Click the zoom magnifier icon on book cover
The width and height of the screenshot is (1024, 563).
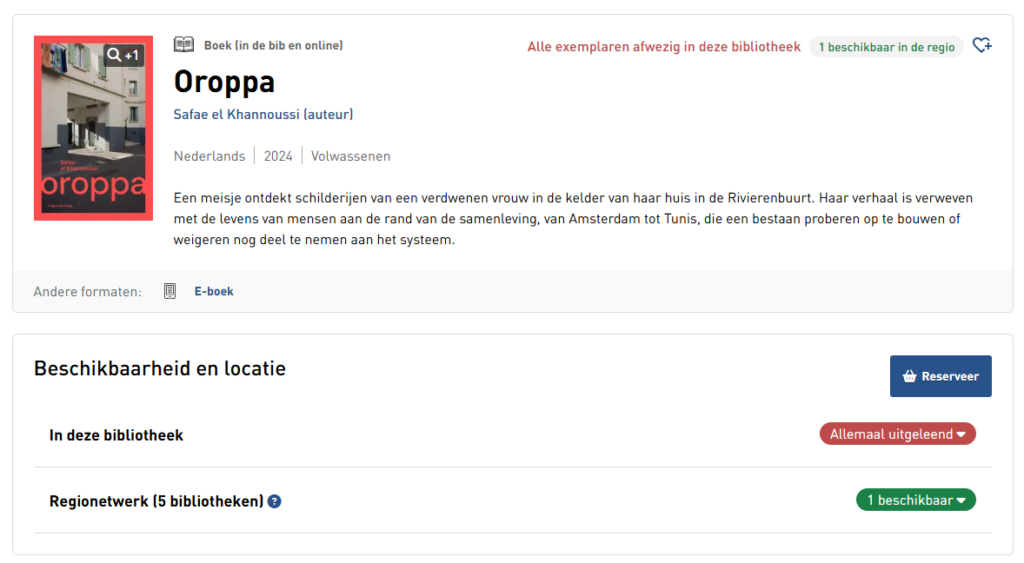(114, 54)
